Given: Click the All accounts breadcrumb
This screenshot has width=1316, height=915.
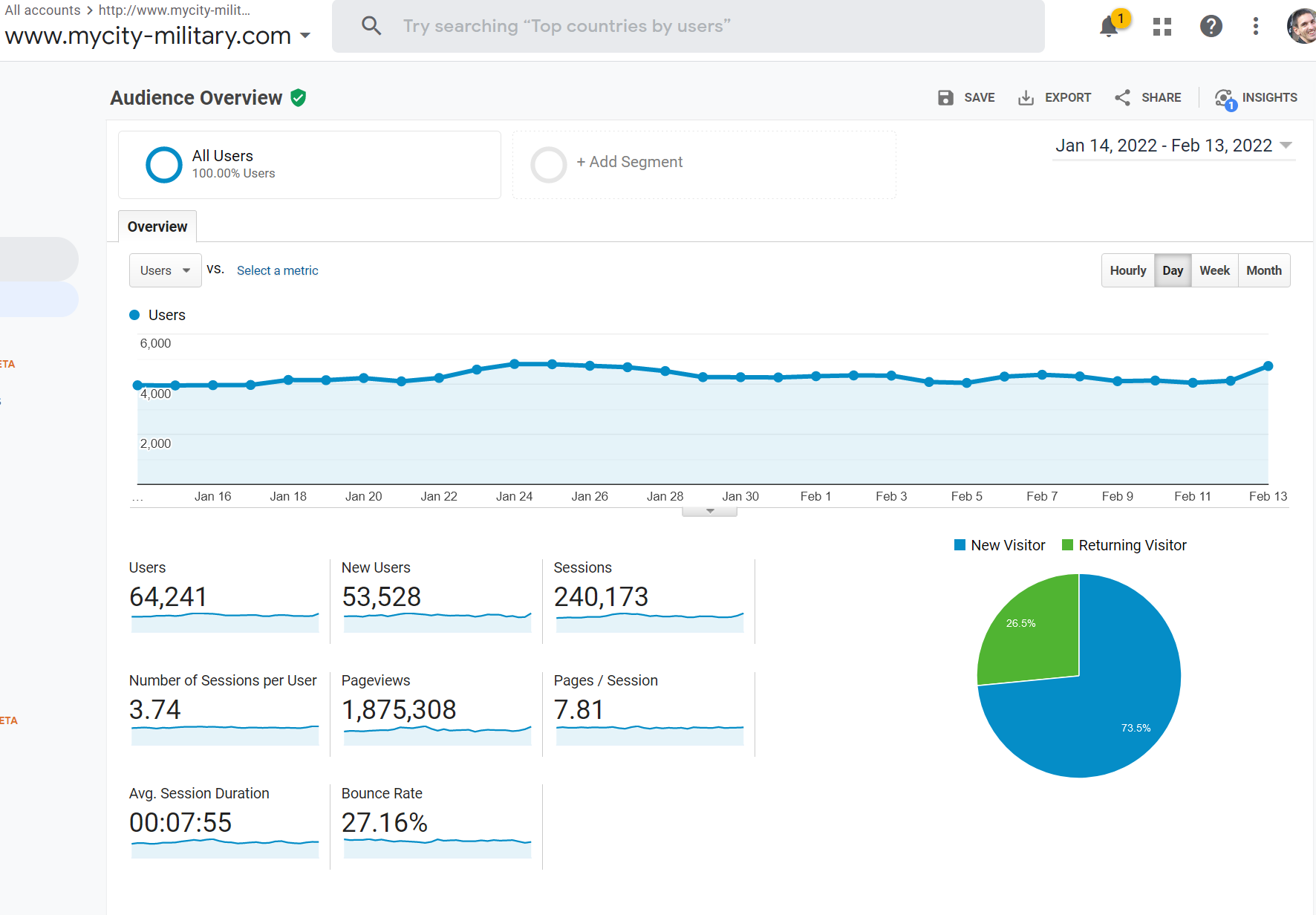Looking at the screenshot, I should (42, 10).
